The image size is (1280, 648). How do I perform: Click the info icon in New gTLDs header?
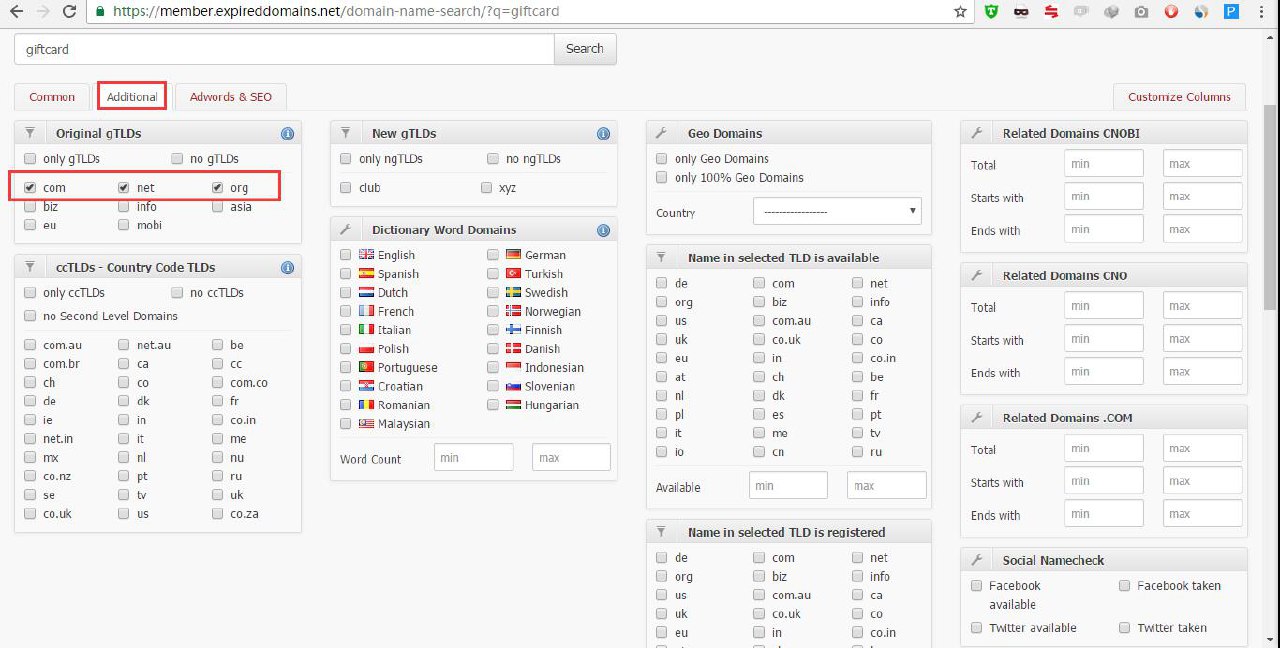pyautogui.click(x=603, y=134)
